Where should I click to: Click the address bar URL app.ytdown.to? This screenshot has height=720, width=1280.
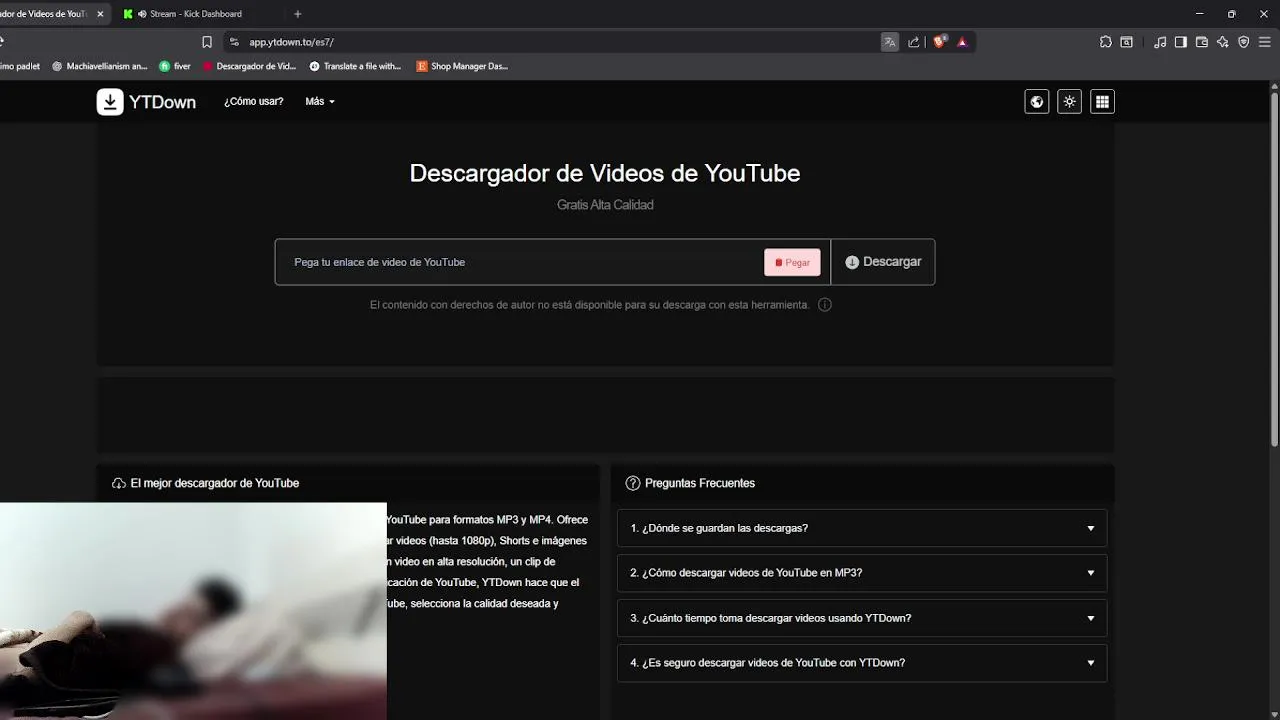291,42
